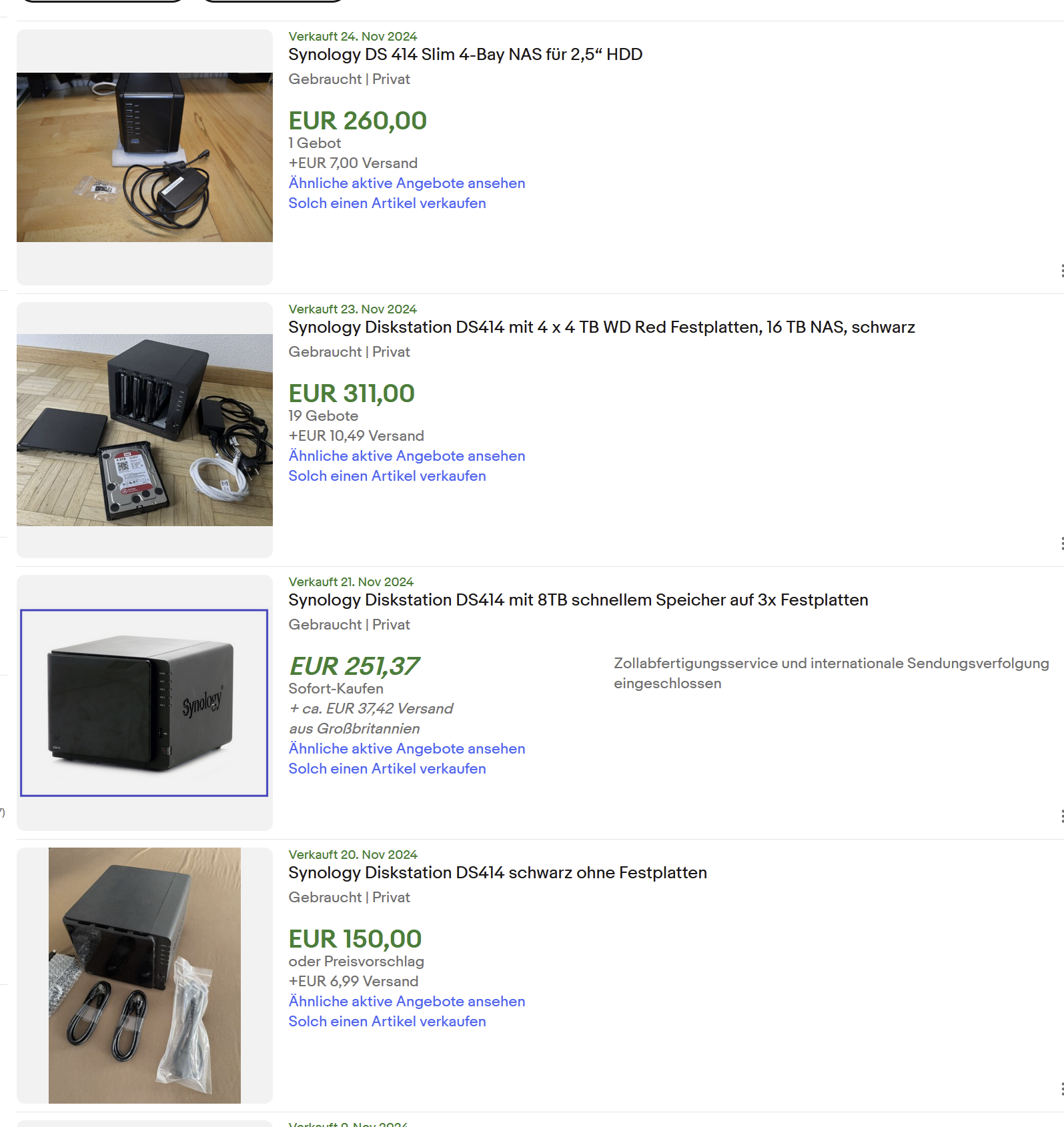Click 'Solch einen Artikel verkaufen' under EUR 150,00
The height and width of the screenshot is (1127, 1064).
click(x=387, y=1022)
